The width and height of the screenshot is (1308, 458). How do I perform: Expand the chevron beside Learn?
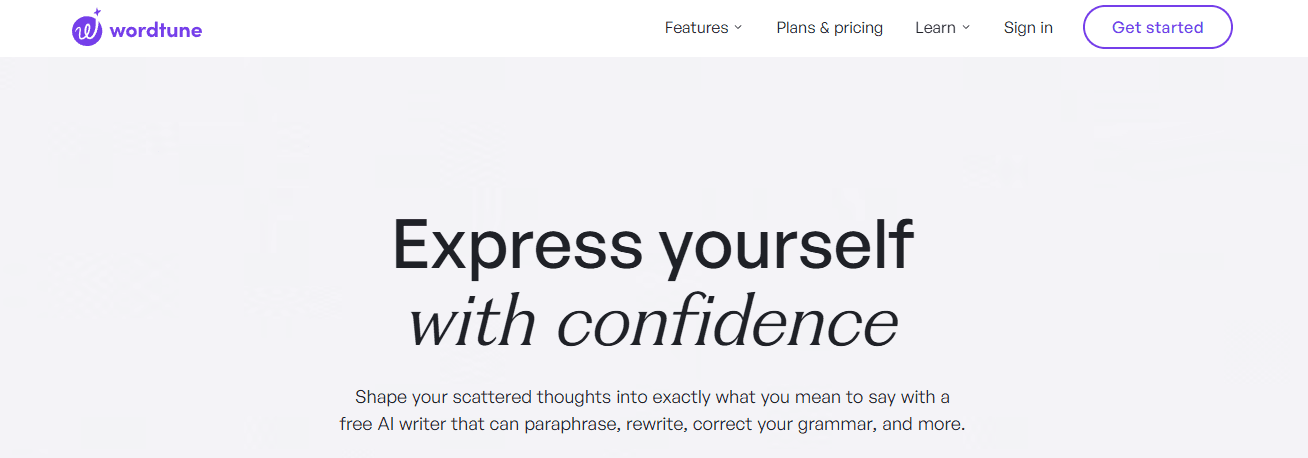[x=966, y=28]
